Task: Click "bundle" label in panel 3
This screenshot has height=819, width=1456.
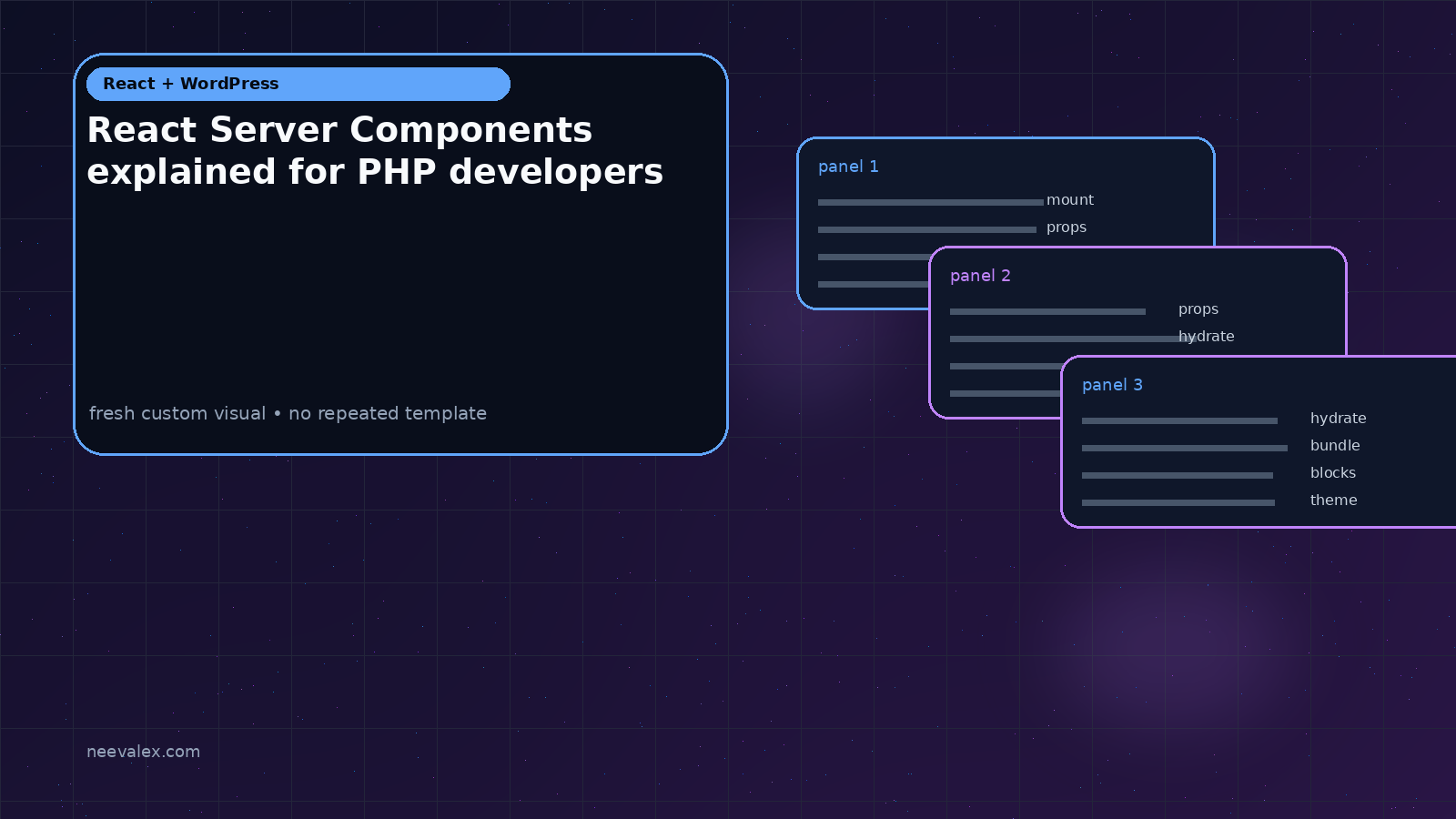Action: tap(1335, 446)
